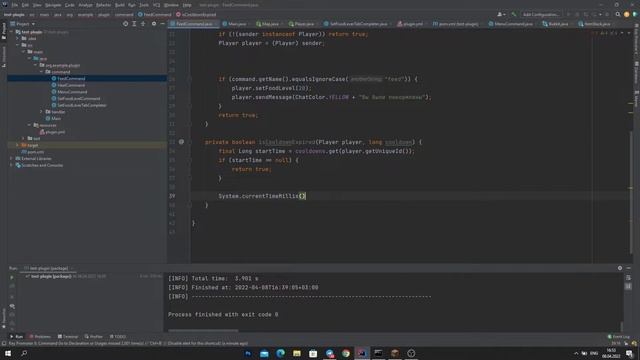Image resolution: width=640 pixels, height=360 pixels.
Task: Open the Edit menu
Action: pyautogui.click(x=25, y=5)
